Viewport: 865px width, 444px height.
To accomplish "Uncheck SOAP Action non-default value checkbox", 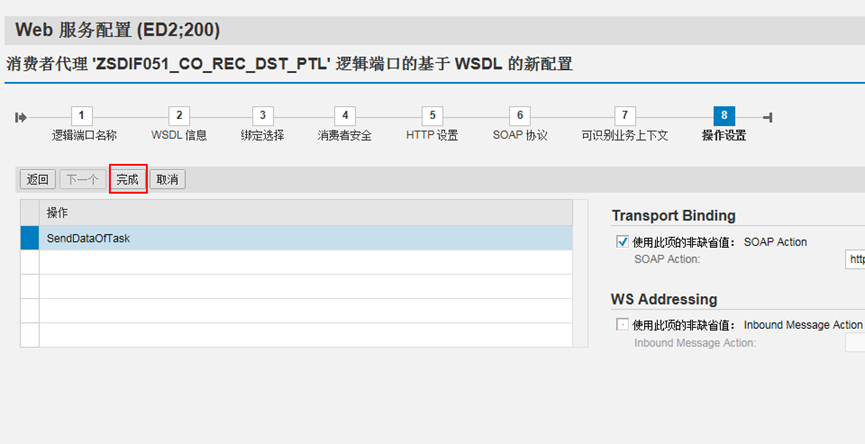I will click(622, 242).
